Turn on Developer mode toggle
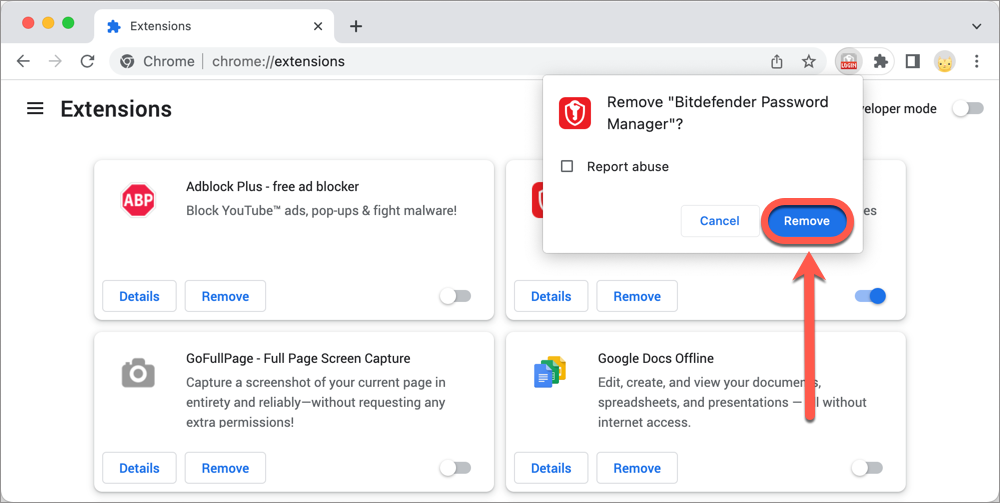 coord(968,108)
